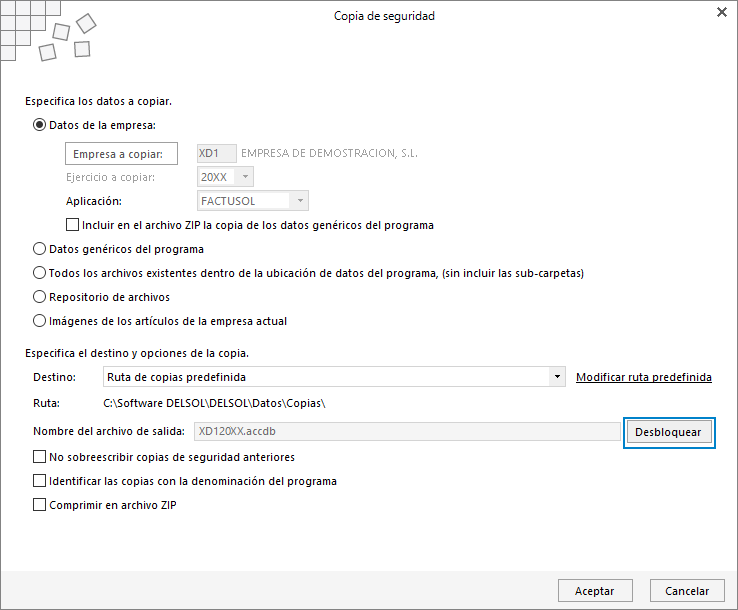
Task: Close the Copia de seguridad dialog
Action: 722,12
